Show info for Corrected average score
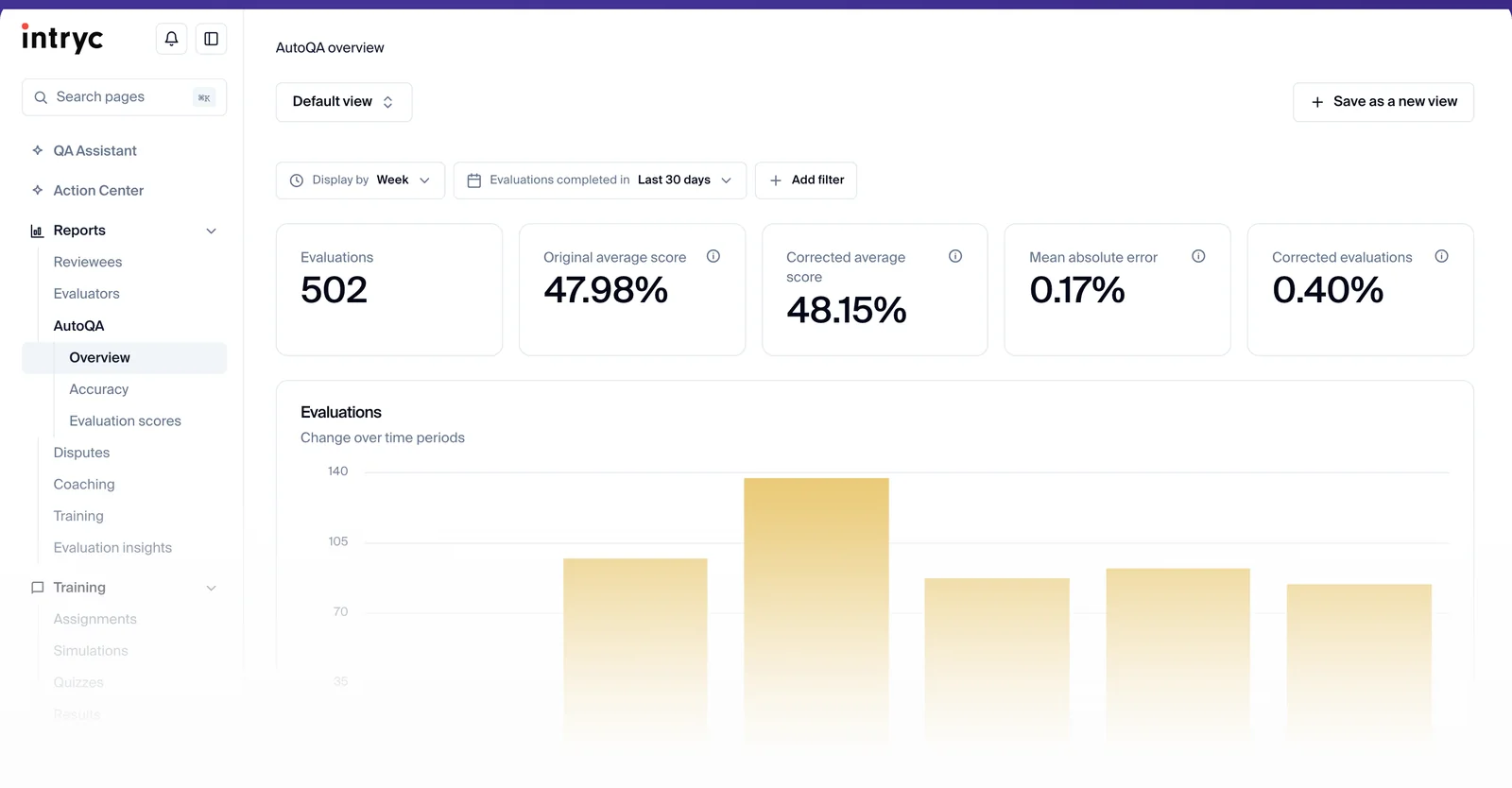The width and height of the screenshot is (1512, 788). click(x=955, y=256)
